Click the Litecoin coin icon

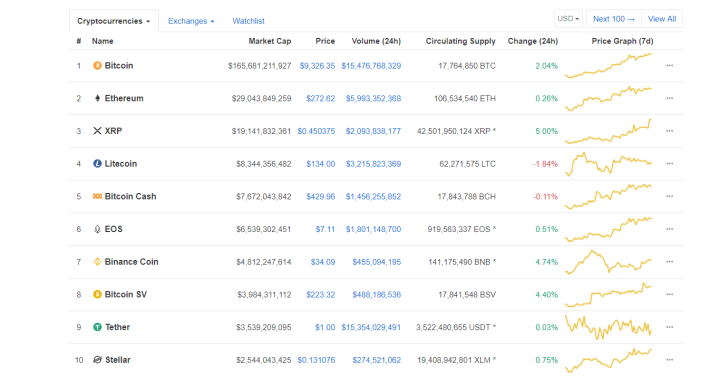click(x=97, y=164)
